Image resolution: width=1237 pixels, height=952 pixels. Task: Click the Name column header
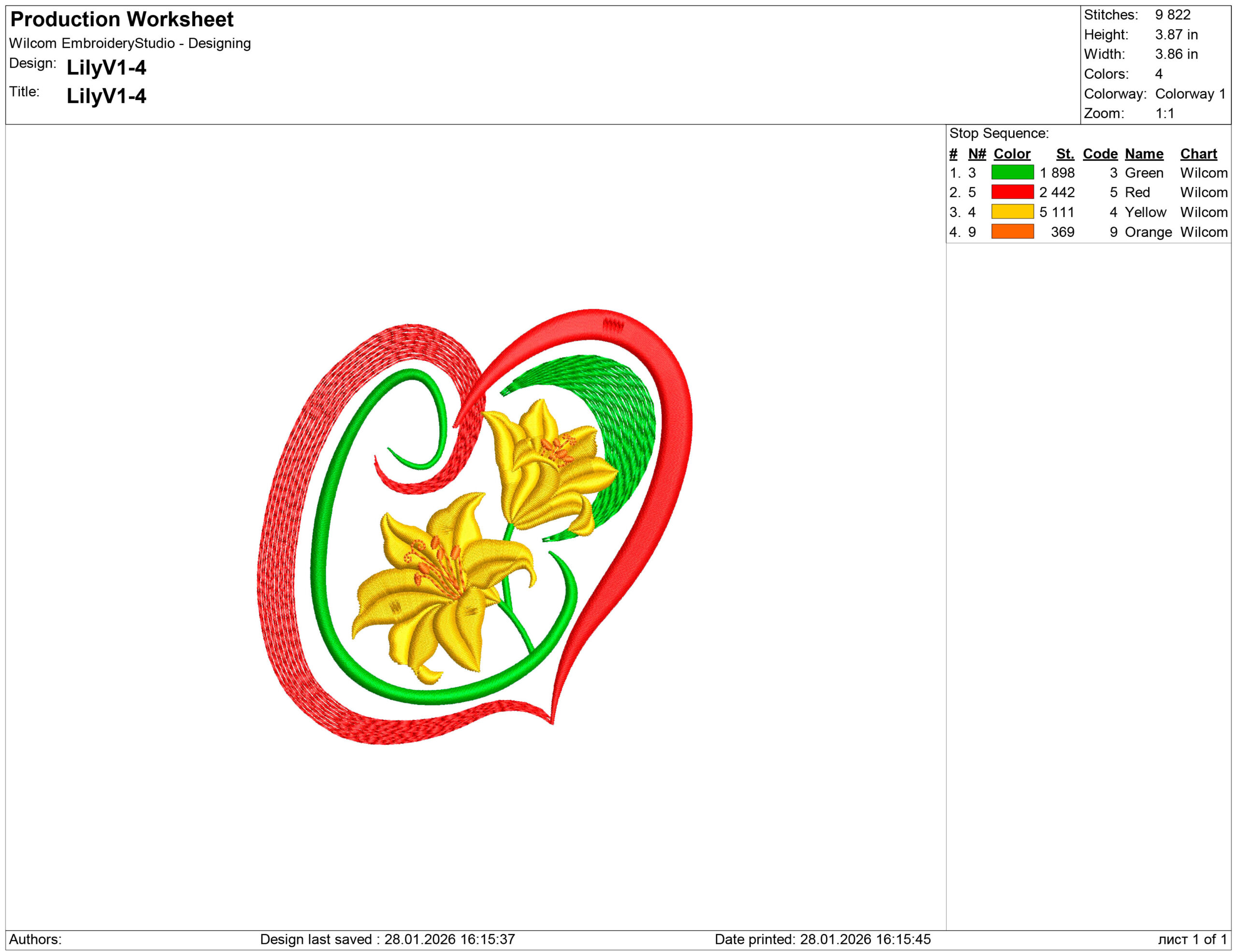(x=1144, y=154)
